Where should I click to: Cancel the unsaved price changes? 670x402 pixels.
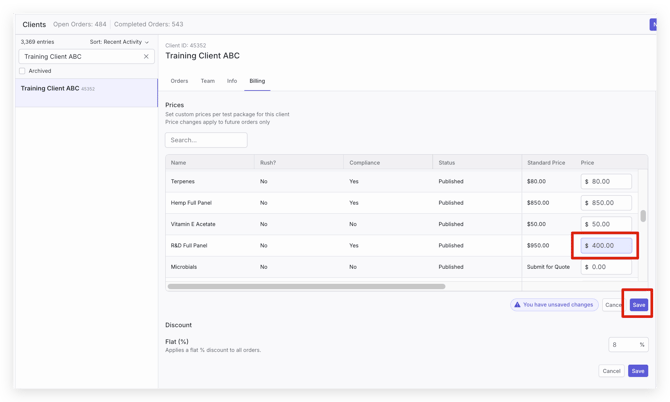point(613,305)
